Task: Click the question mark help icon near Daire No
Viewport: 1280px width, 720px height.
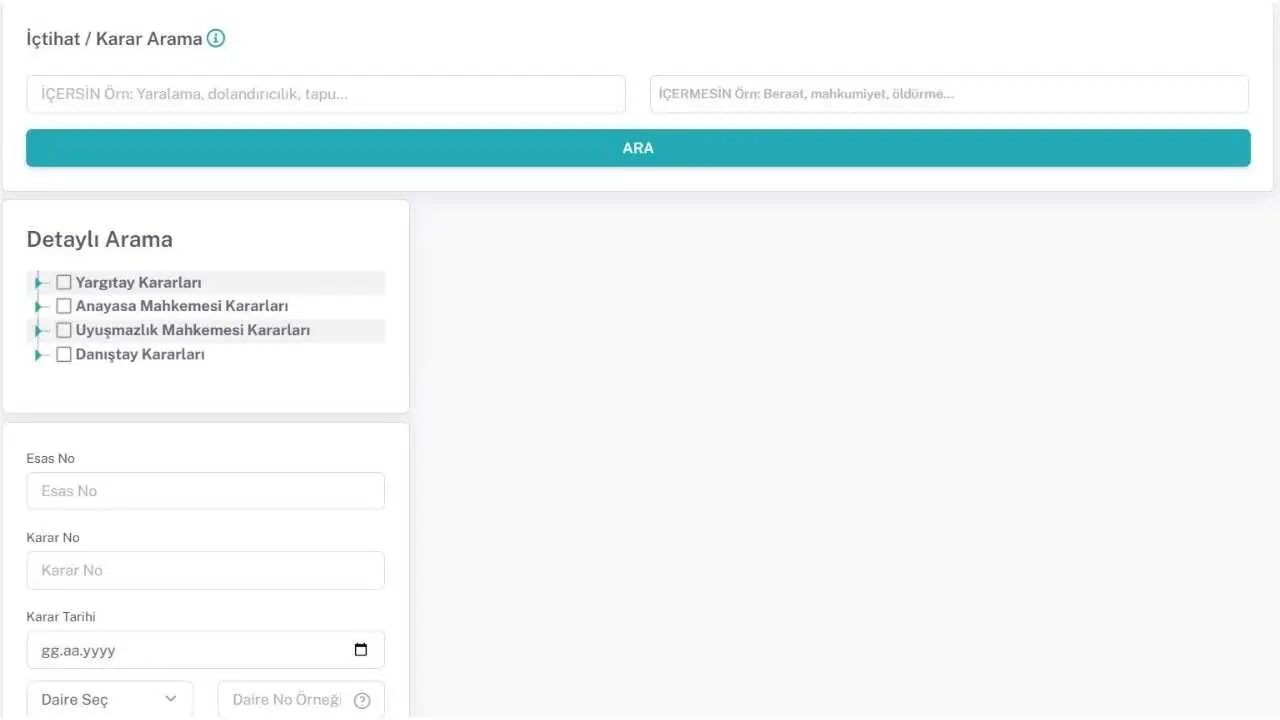Action: (x=362, y=700)
